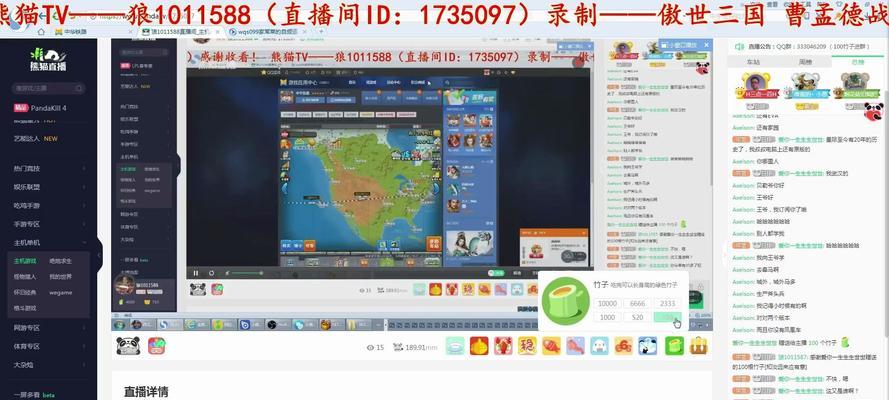Select 主机游戏 subcategory
Image resolution: width=889 pixels, height=400 pixels.
click(25, 261)
